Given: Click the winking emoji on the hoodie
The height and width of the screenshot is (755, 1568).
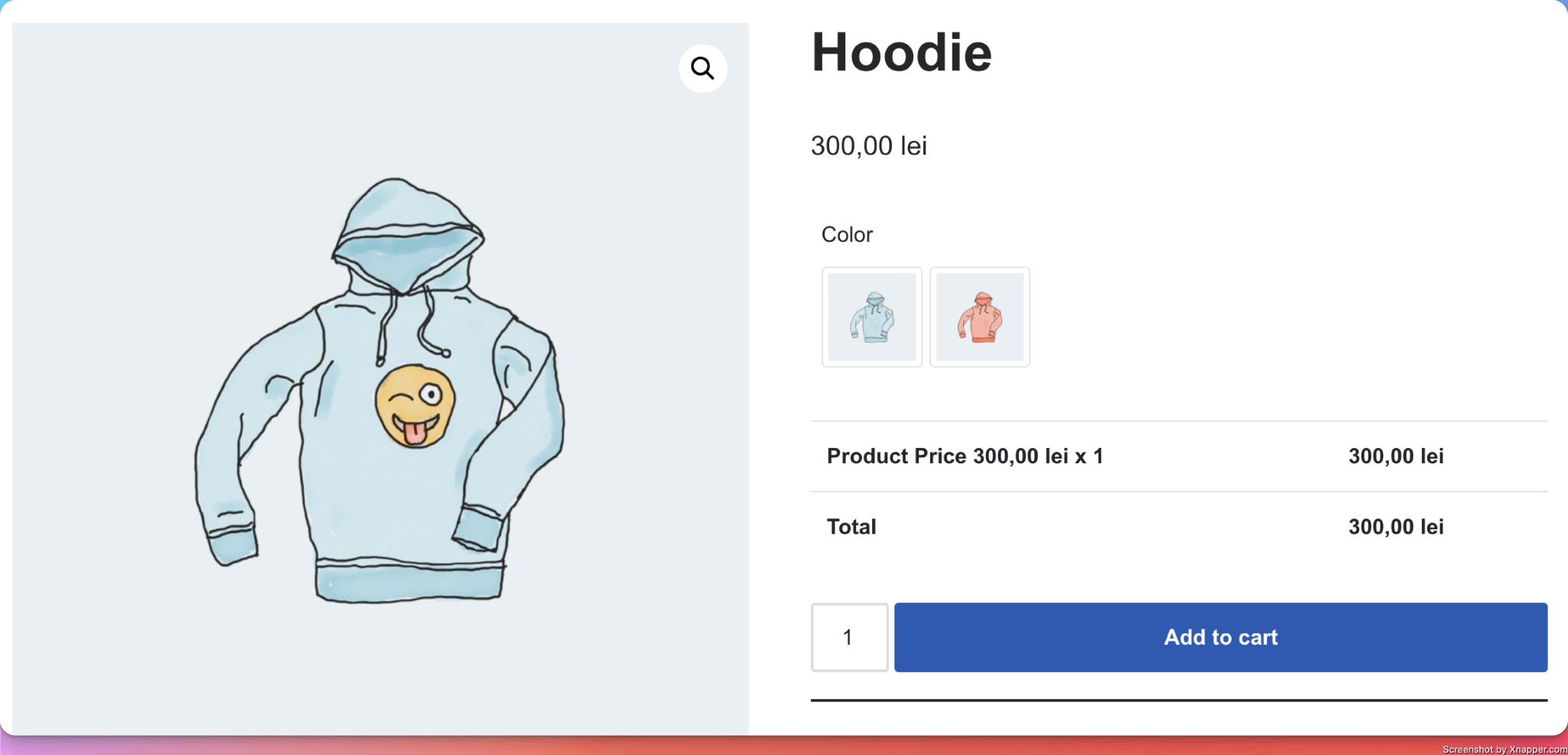Looking at the screenshot, I should coord(415,406).
